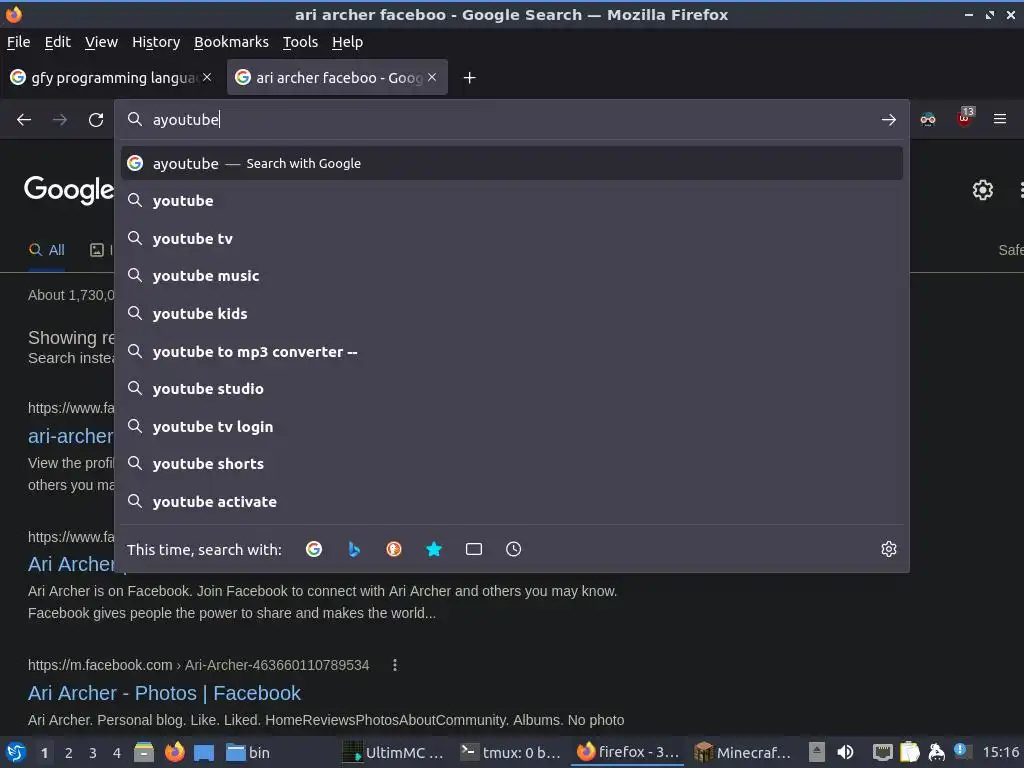The image size is (1024, 768).
Task: Open the Tools menu
Action: 300,42
